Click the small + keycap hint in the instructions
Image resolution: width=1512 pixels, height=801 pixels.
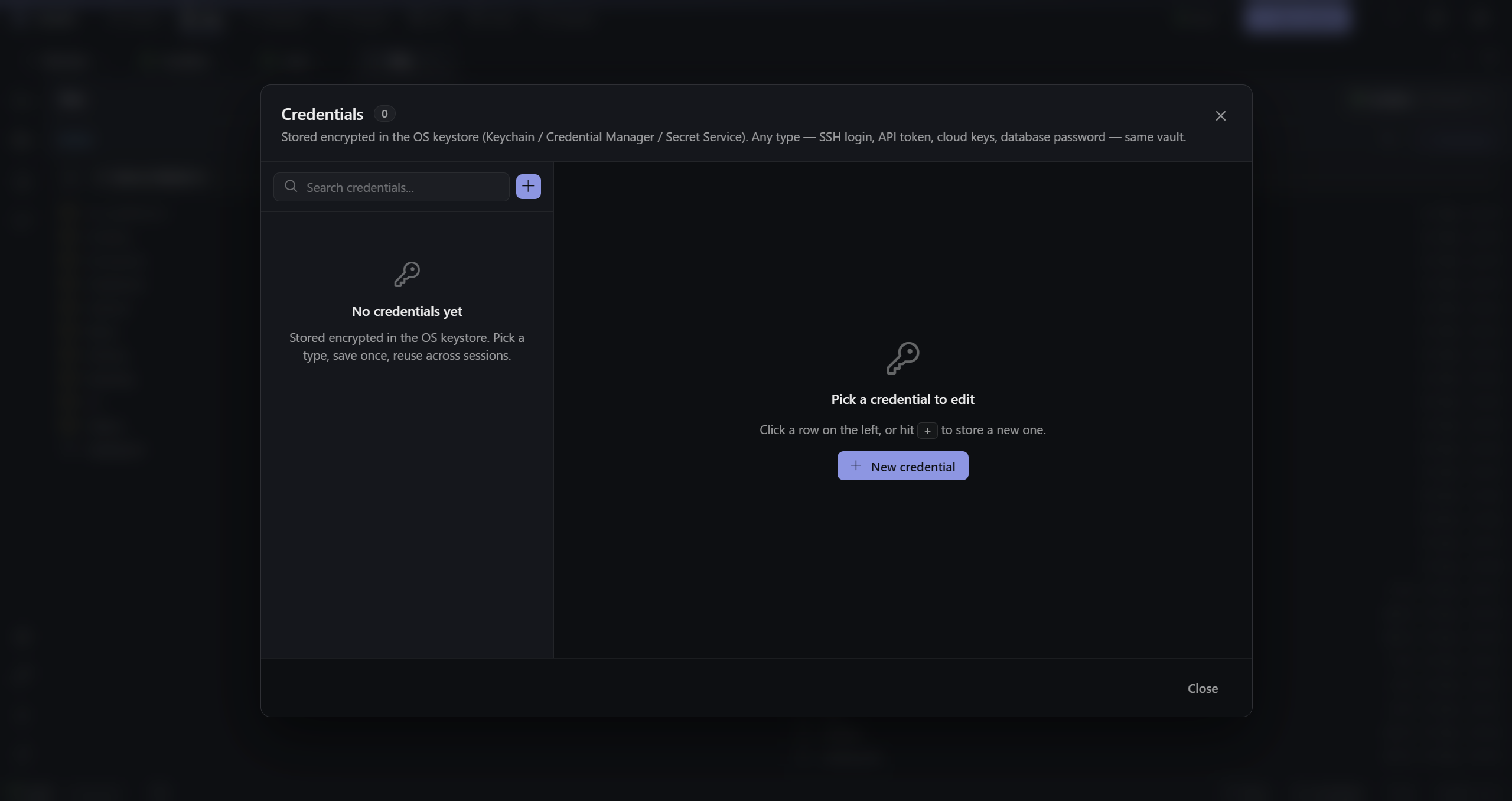pyautogui.click(x=927, y=431)
